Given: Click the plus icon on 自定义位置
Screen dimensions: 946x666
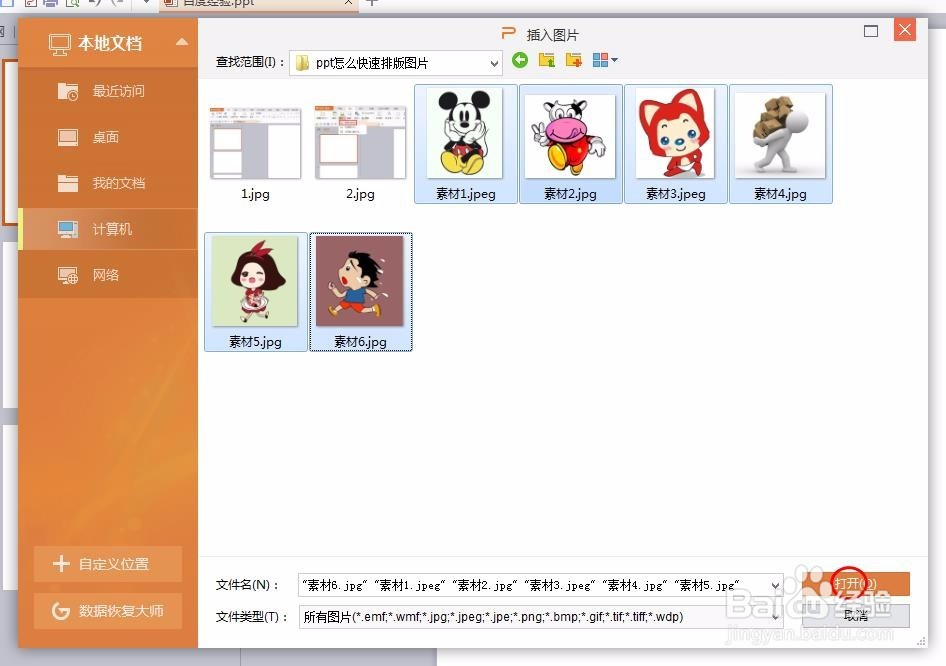Looking at the screenshot, I should tap(61, 563).
